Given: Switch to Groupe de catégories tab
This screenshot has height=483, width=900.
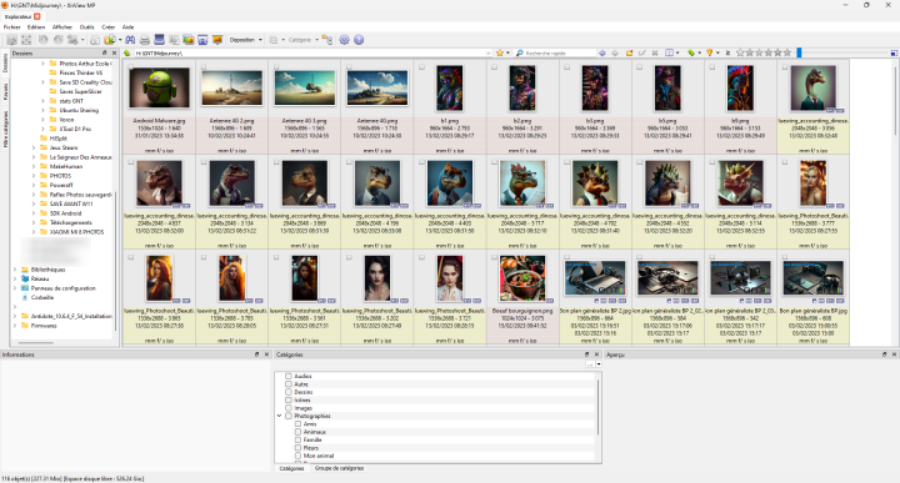Looking at the screenshot, I should (x=340, y=468).
